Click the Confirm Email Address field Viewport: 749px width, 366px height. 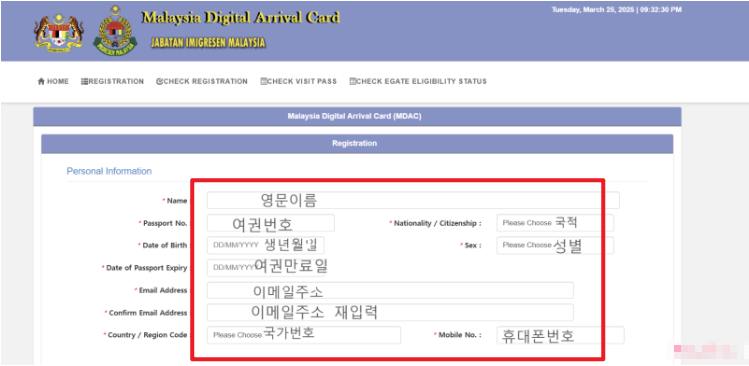coord(390,312)
